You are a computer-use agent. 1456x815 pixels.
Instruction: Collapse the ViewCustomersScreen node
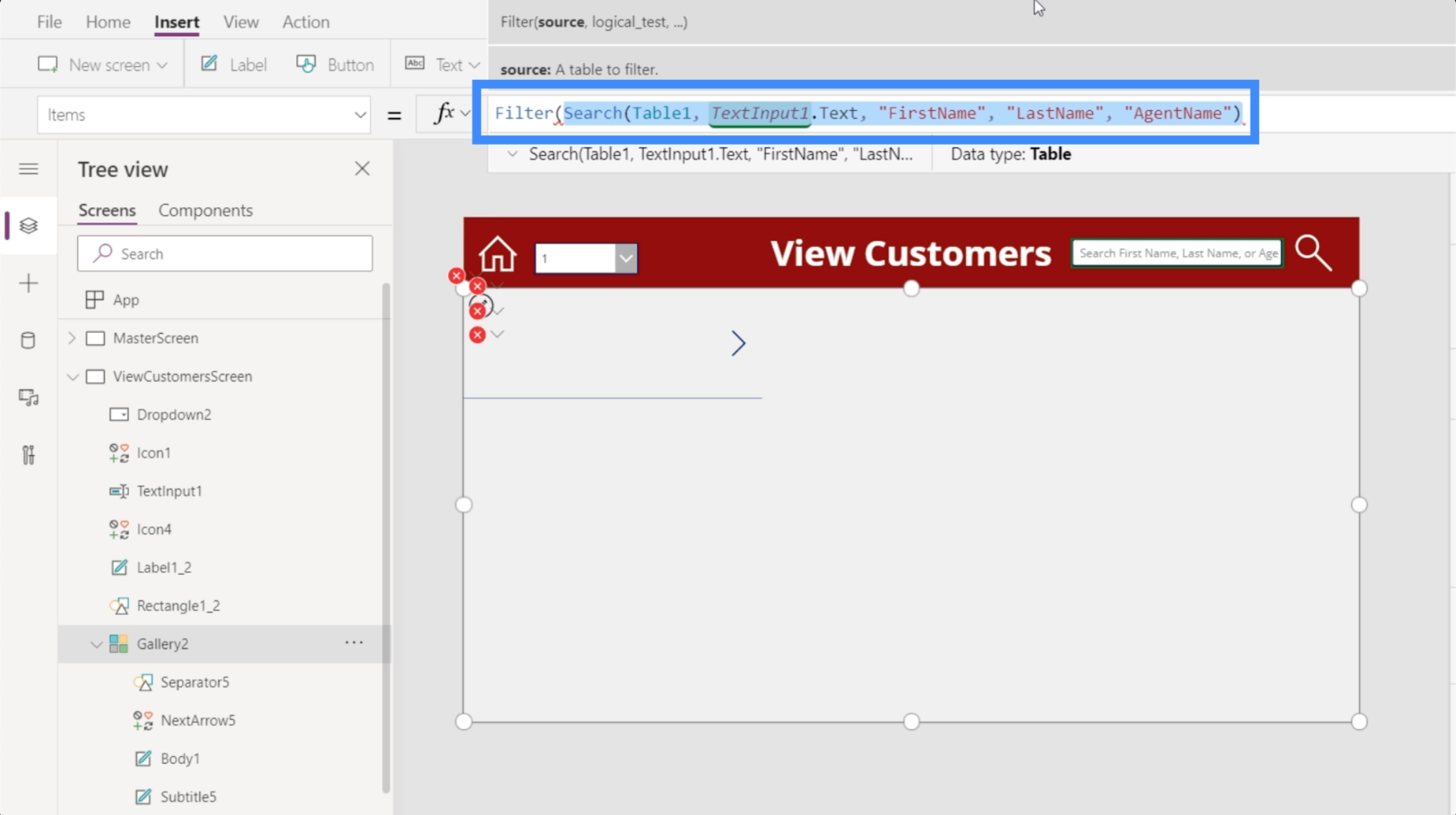click(x=73, y=377)
